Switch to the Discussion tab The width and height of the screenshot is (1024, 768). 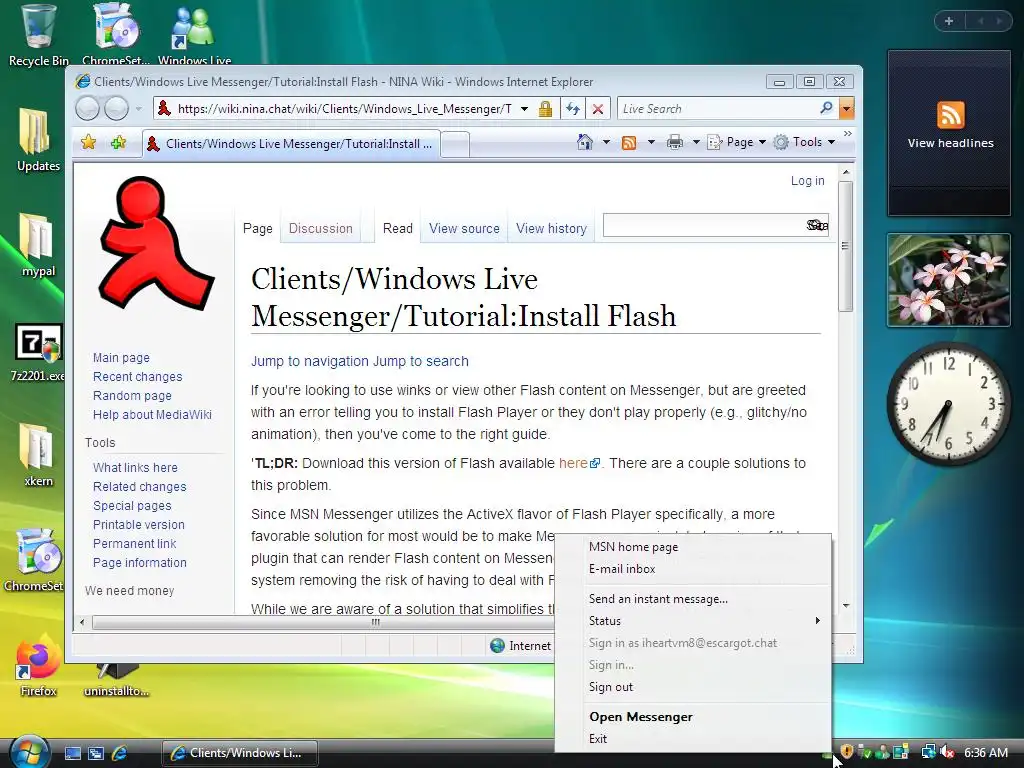(321, 229)
